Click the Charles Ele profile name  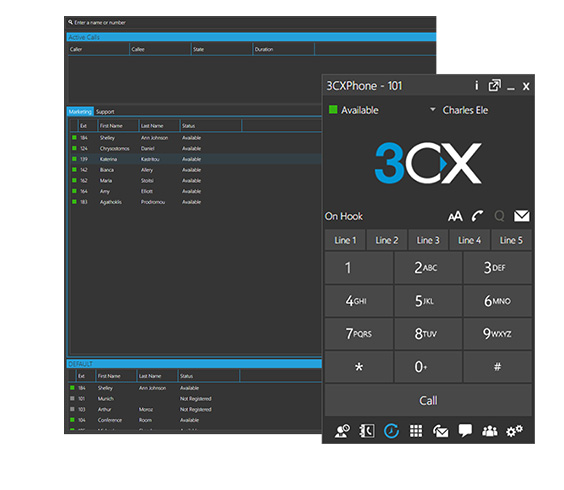(x=465, y=110)
